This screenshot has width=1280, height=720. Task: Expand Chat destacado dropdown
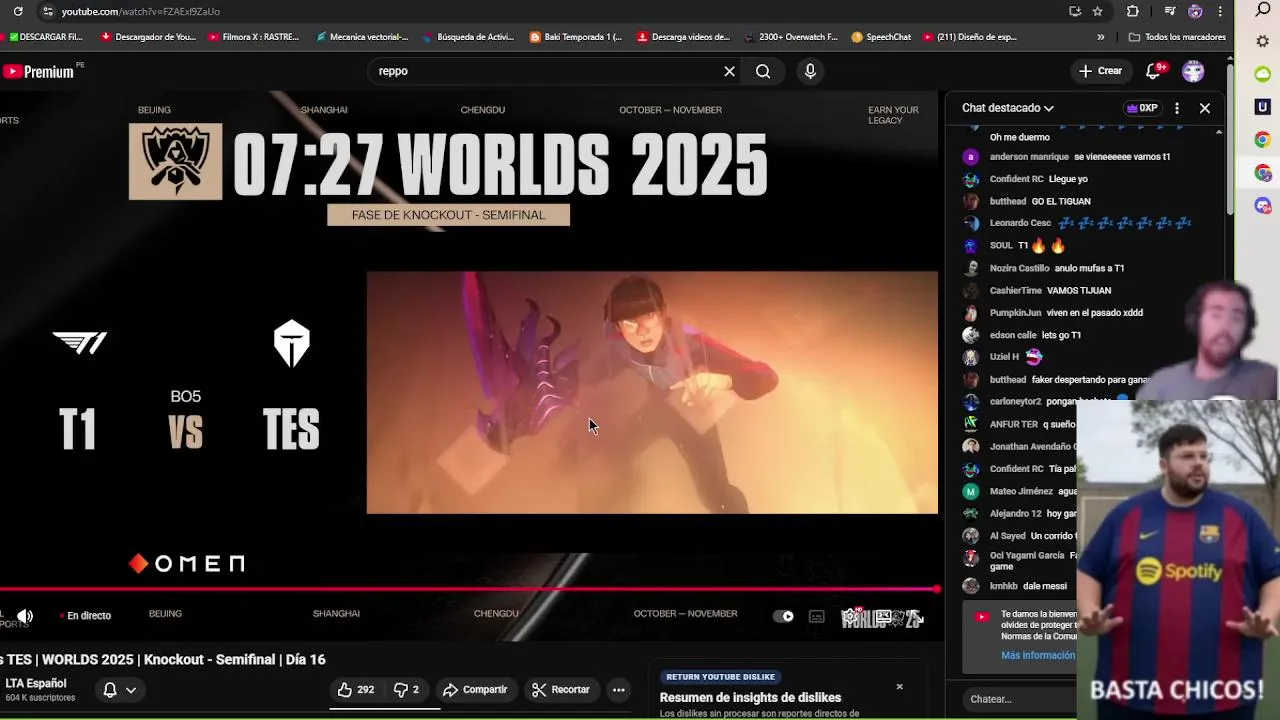pos(1007,108)
